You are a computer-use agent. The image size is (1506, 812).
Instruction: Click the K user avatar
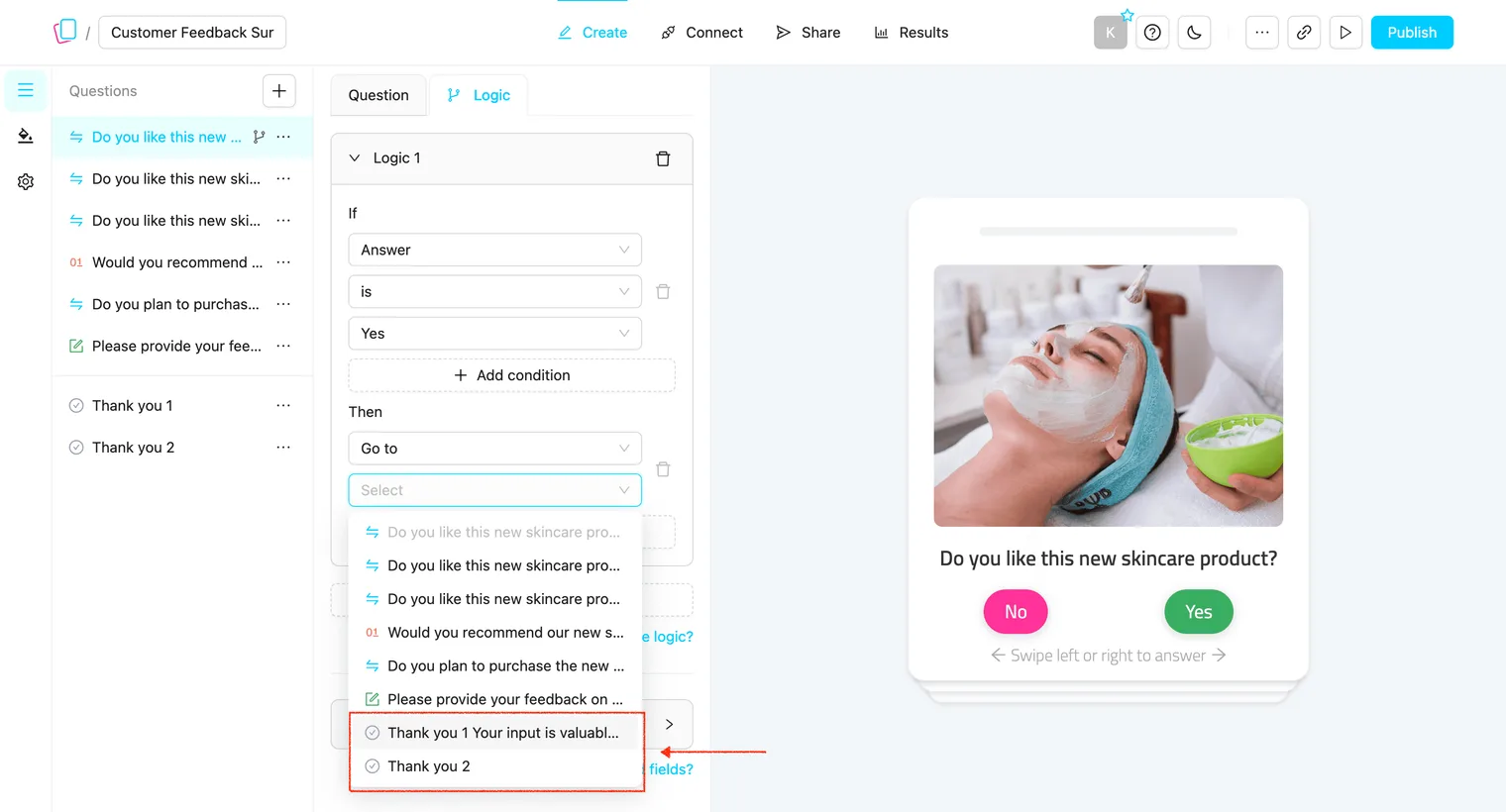coord(1111,33)
